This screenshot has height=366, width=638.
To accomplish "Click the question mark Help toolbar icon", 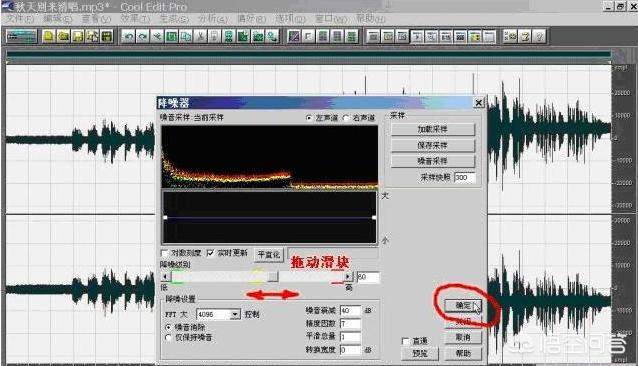I will click(x=540, y=37).
